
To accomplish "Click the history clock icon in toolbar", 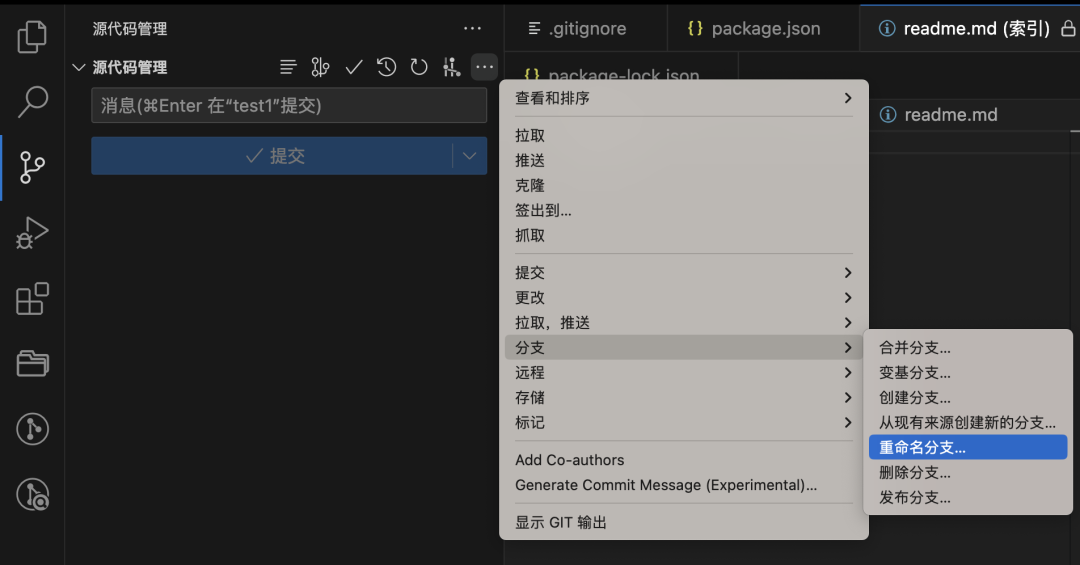I will point(386,67).
